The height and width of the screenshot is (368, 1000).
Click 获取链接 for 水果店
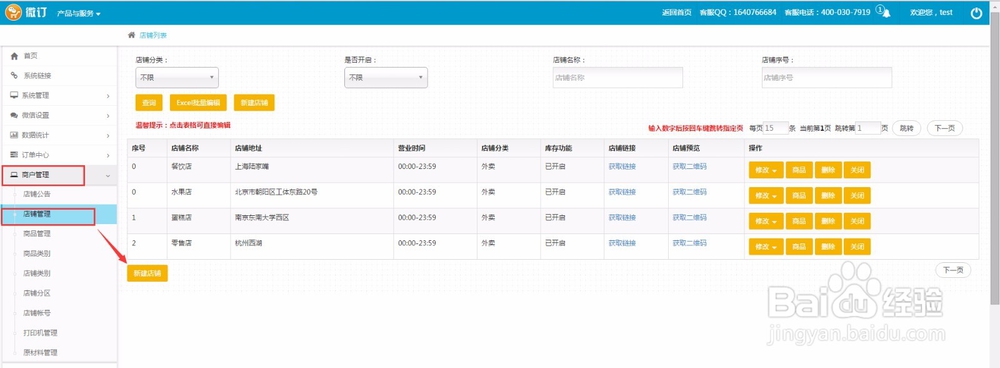tap(622, 192)
